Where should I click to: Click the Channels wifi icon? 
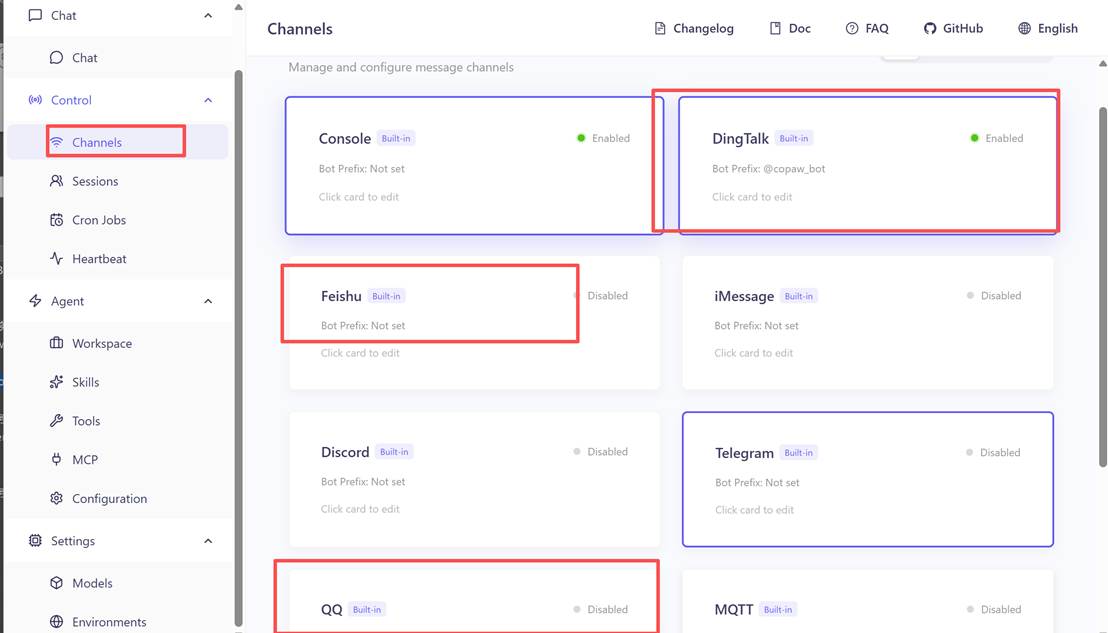point(57,142)
